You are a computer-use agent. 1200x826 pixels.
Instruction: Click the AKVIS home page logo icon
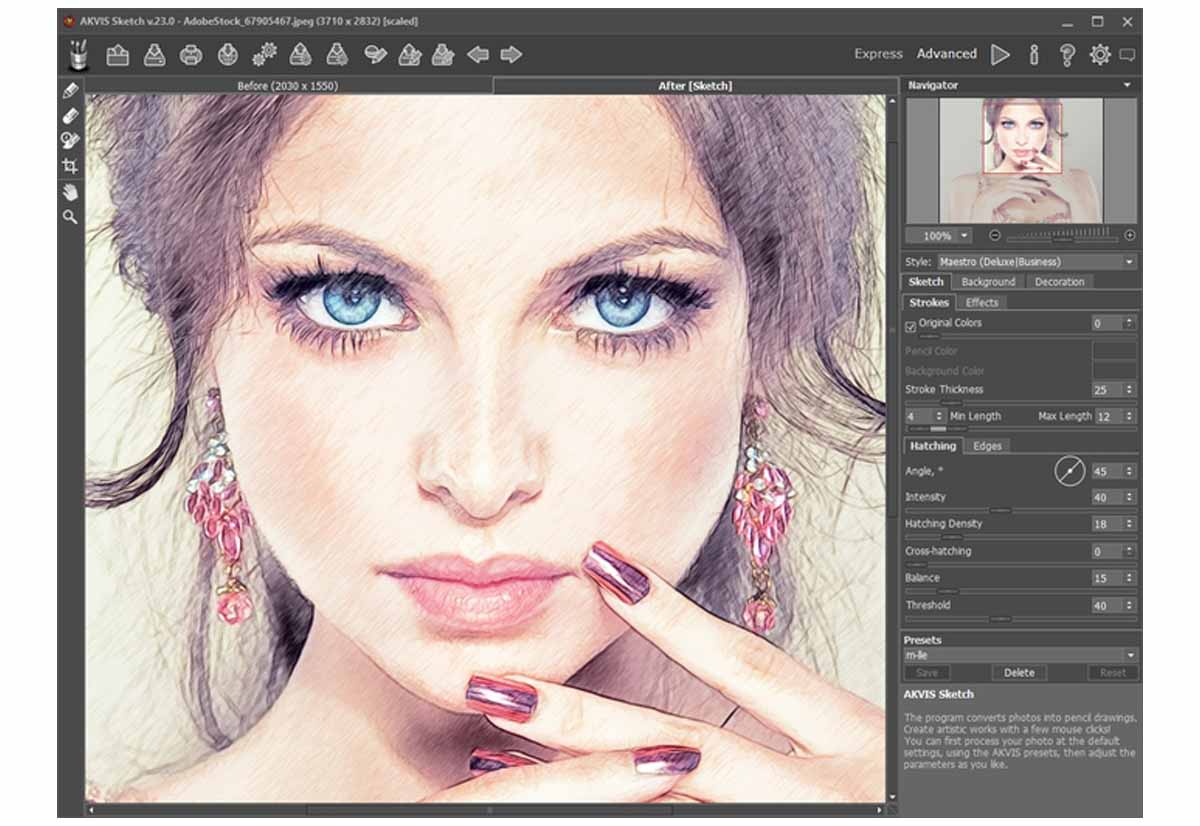tap(78, 55)
